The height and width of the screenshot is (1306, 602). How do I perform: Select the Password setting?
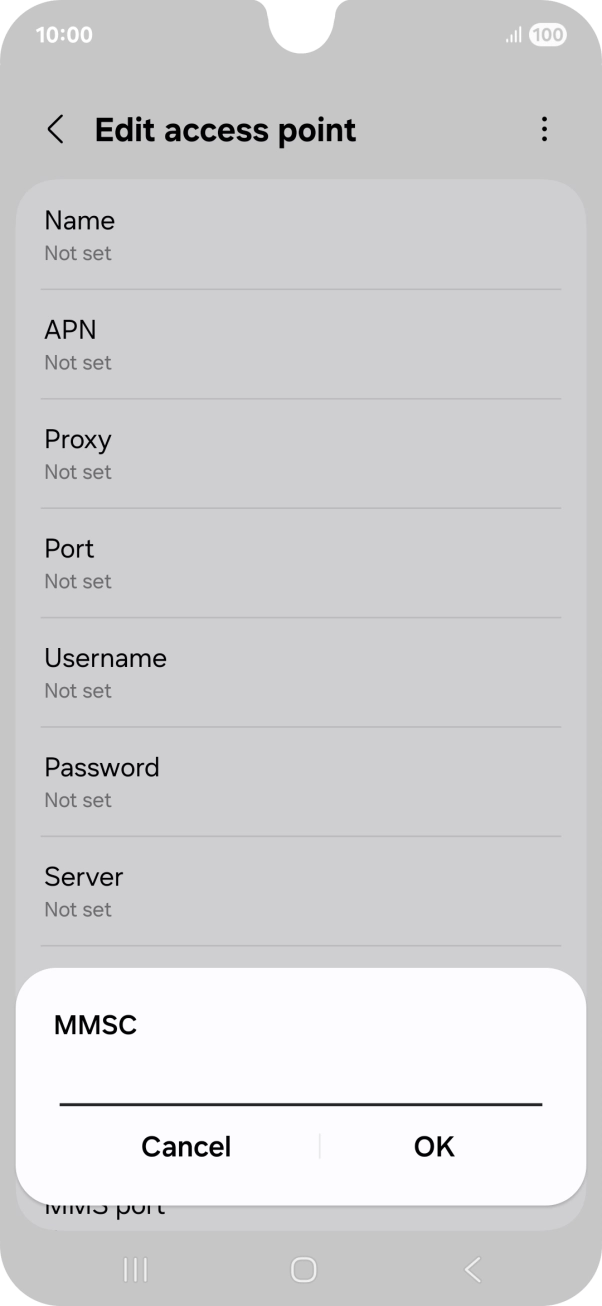(x=300, y=780)
